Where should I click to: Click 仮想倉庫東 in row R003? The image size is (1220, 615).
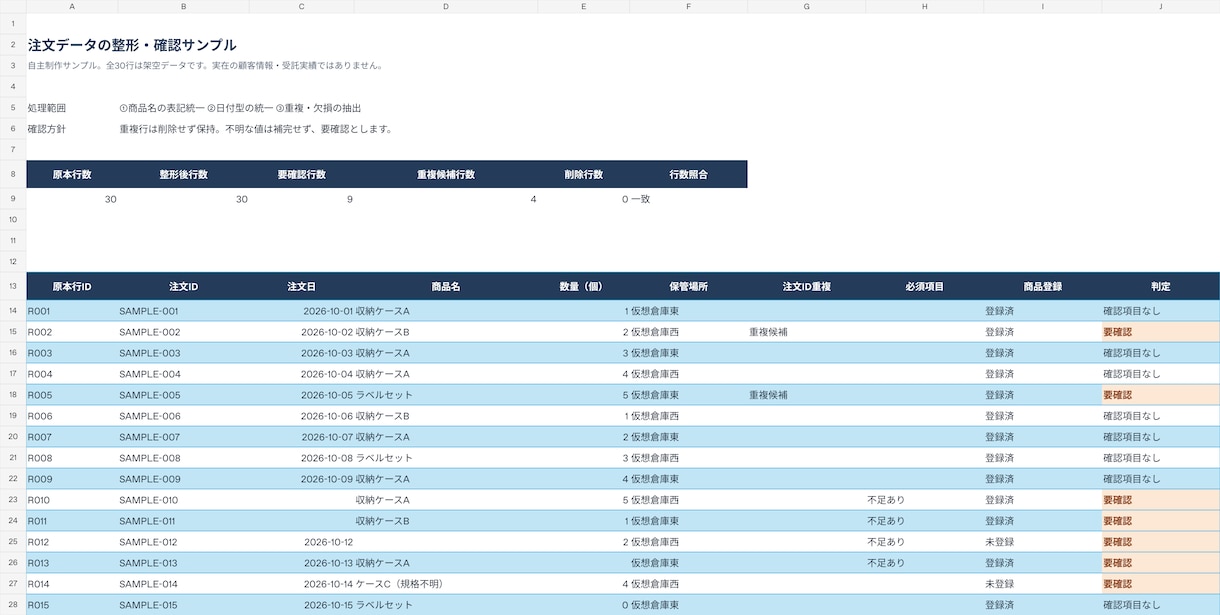pyautogui.click(x=655, y=353)
